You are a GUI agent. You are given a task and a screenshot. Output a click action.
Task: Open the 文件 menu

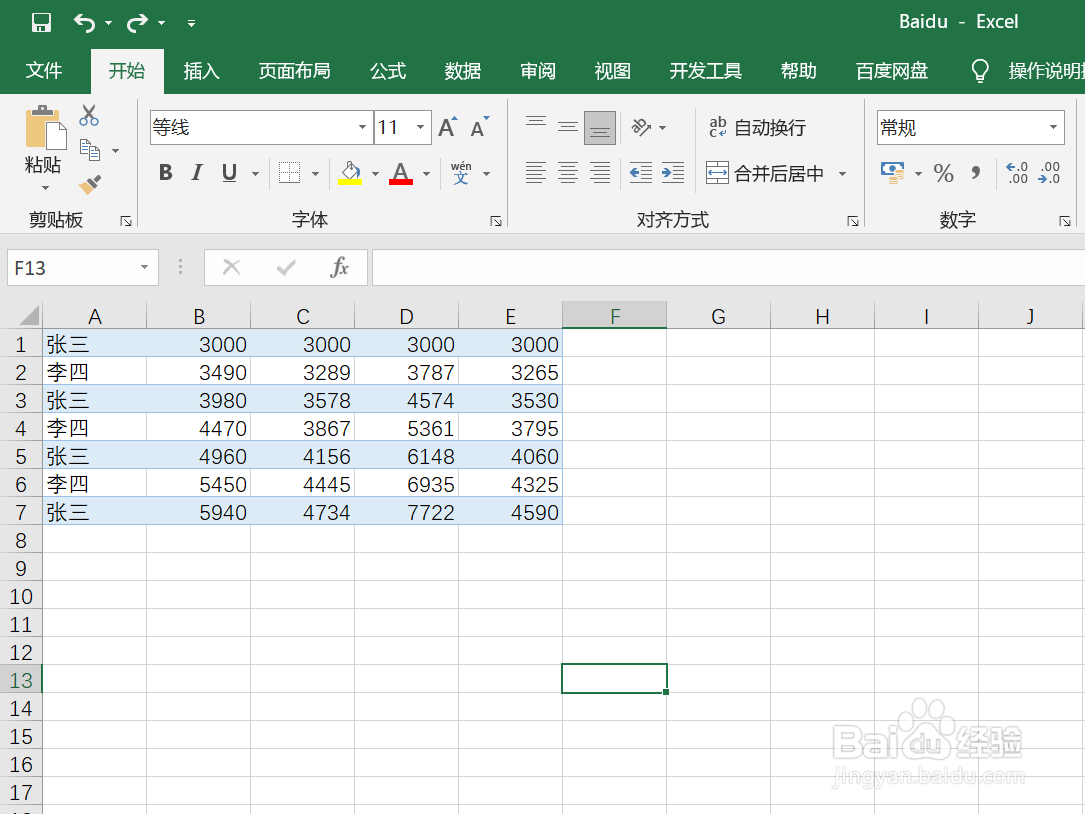(x=44, y=71)
